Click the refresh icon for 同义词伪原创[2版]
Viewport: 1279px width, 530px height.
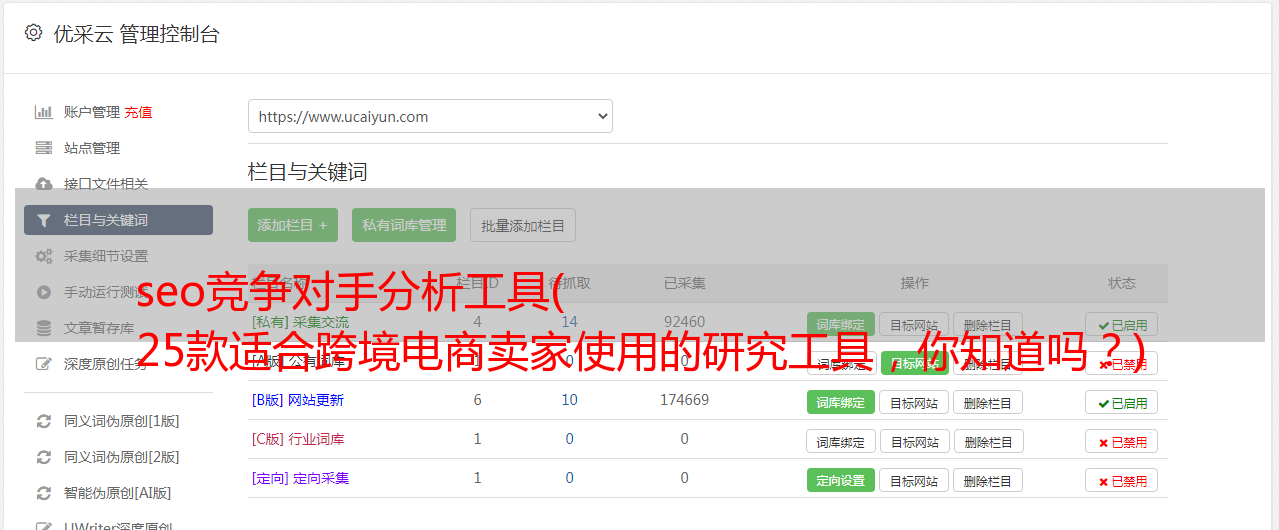(x=43, y=457)
